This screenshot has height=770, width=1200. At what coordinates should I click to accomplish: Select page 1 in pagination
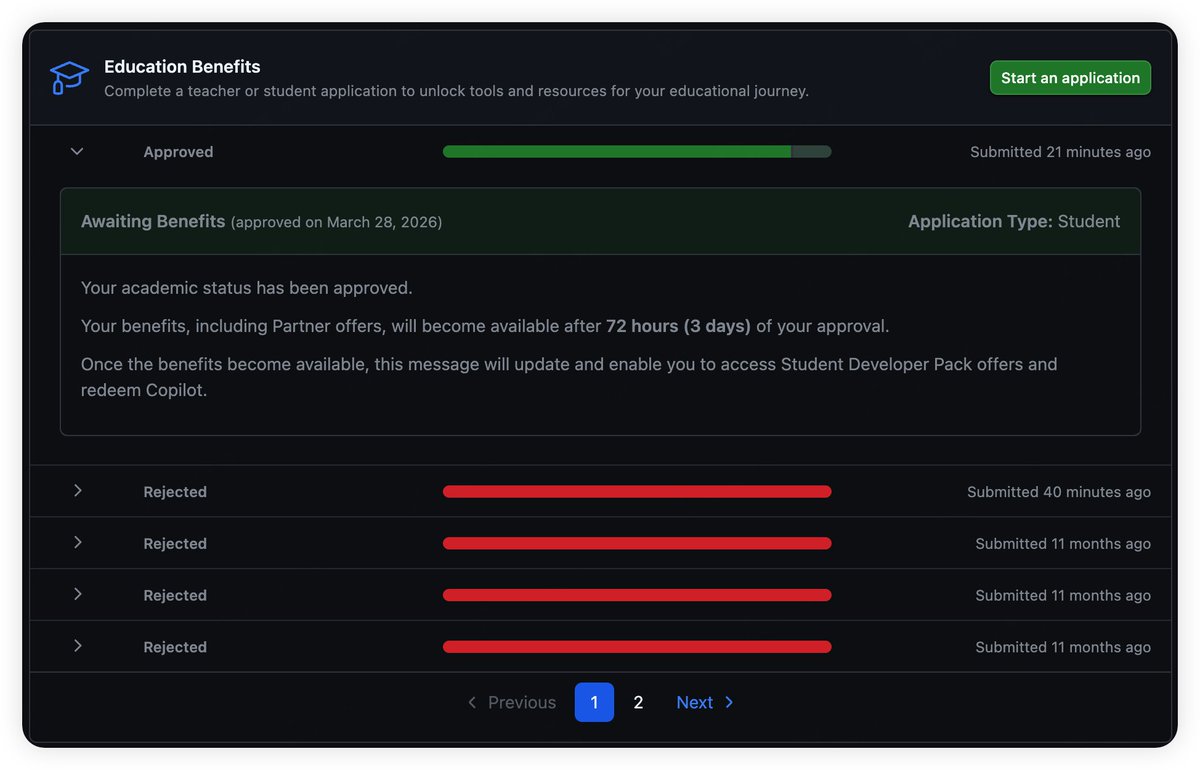[594, 702]
